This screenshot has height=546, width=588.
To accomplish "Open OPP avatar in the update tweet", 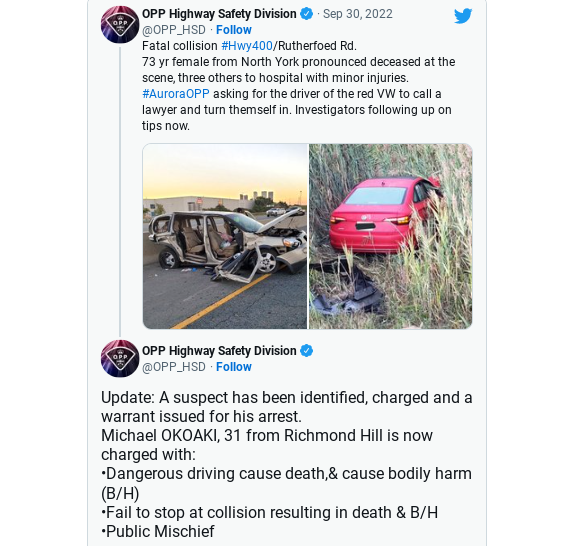I will [x=120, y=358].
